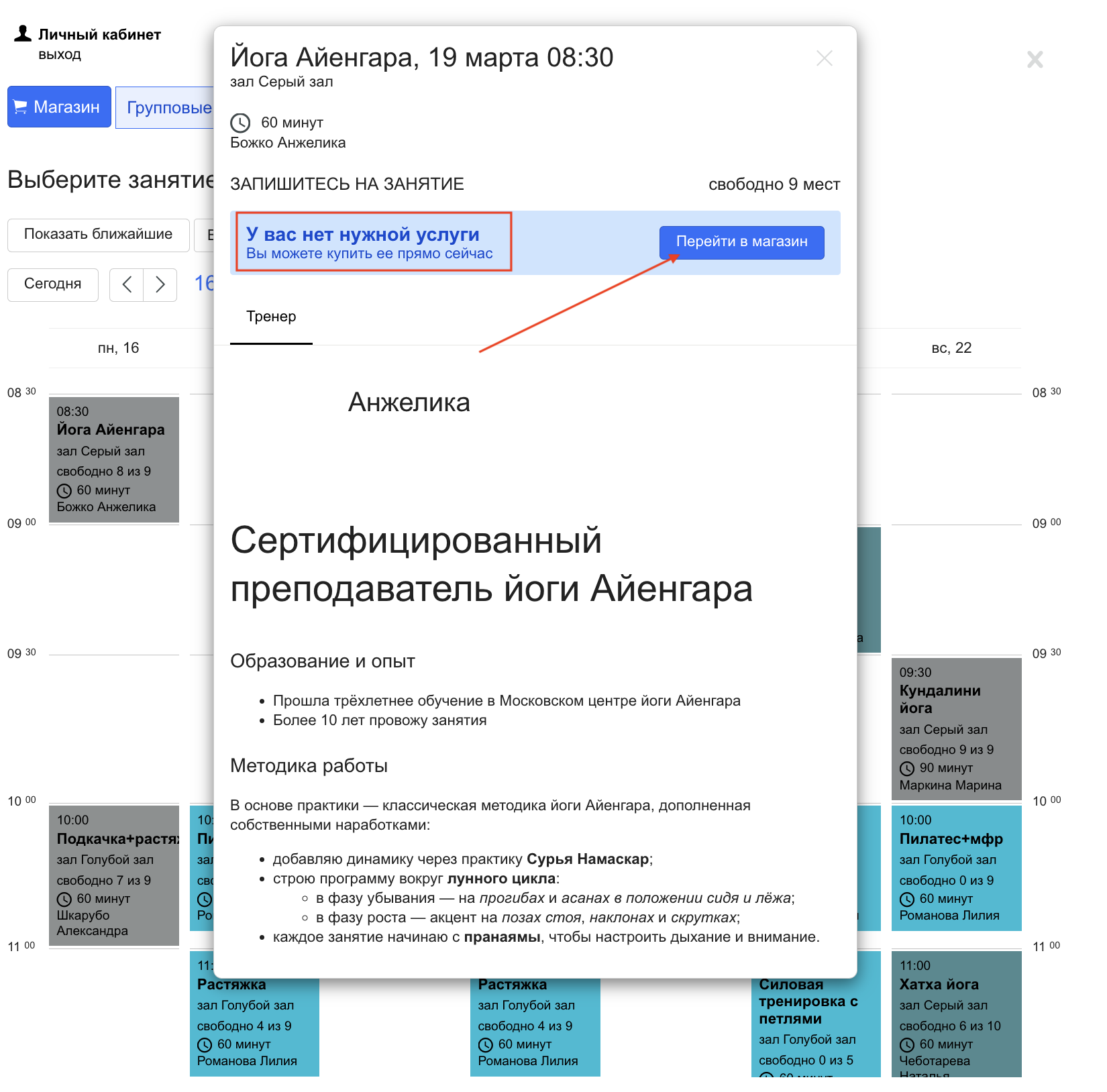Click the large gray X outside the dialog
Screen dimensions: 1107x1092
click(x=1035, y=60)
